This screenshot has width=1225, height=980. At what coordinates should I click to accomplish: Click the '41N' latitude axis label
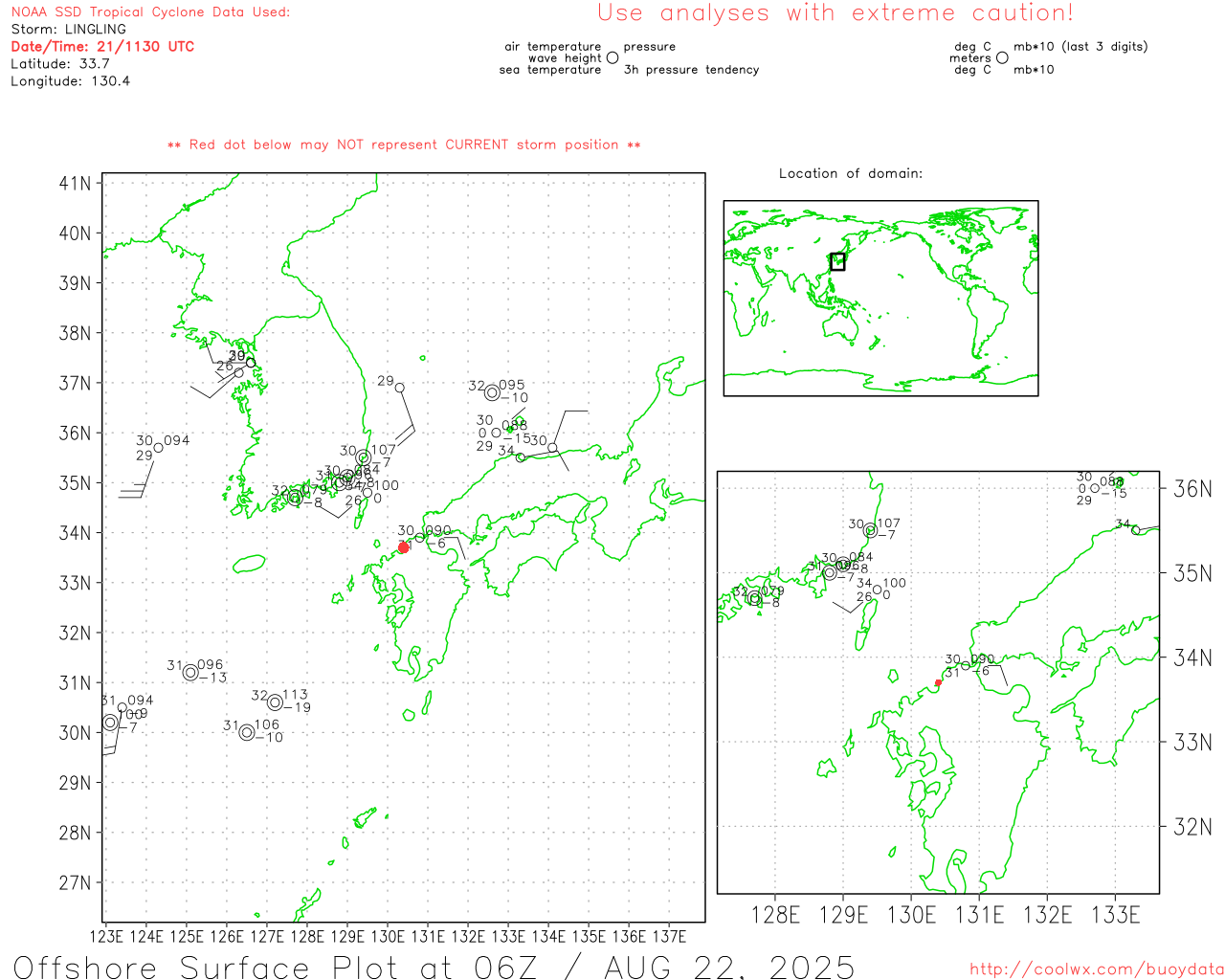click(75, 183)
